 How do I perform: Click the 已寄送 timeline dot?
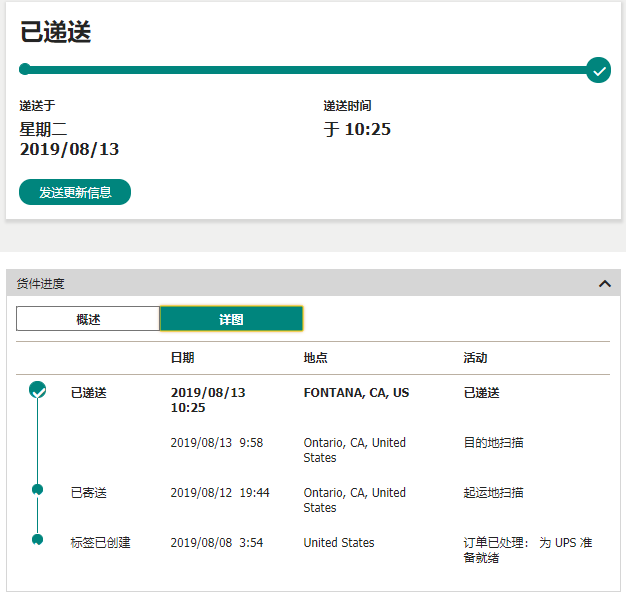(38, 489)
